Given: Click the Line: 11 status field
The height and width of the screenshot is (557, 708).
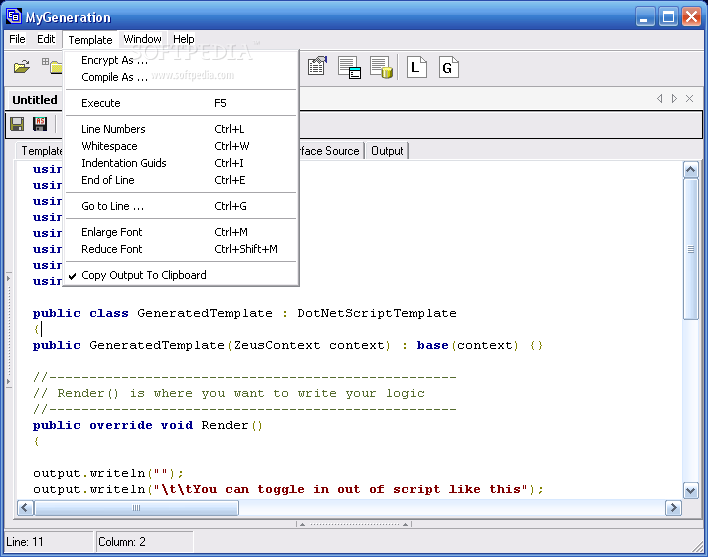Looking at the screenshot, I should tap(48, 542).
